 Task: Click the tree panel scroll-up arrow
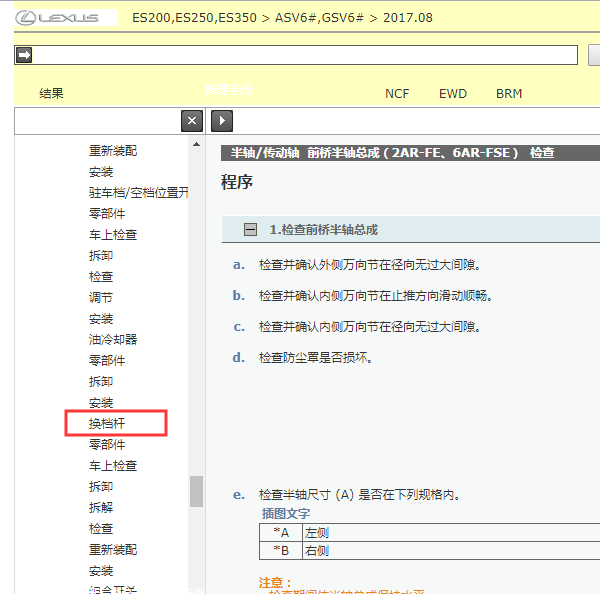[x=196, y=144]
